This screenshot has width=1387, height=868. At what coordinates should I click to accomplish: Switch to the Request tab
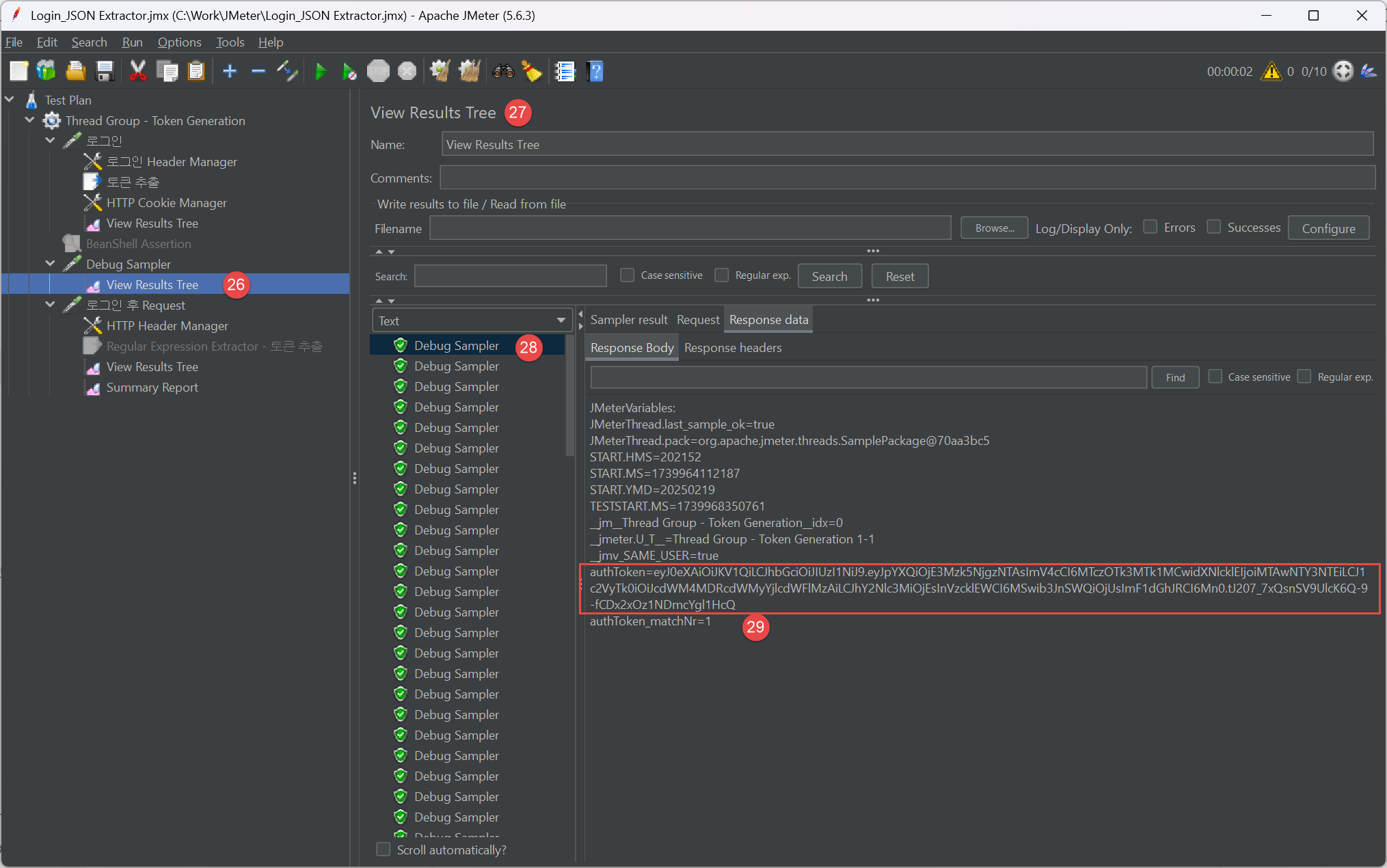[698, 320]
